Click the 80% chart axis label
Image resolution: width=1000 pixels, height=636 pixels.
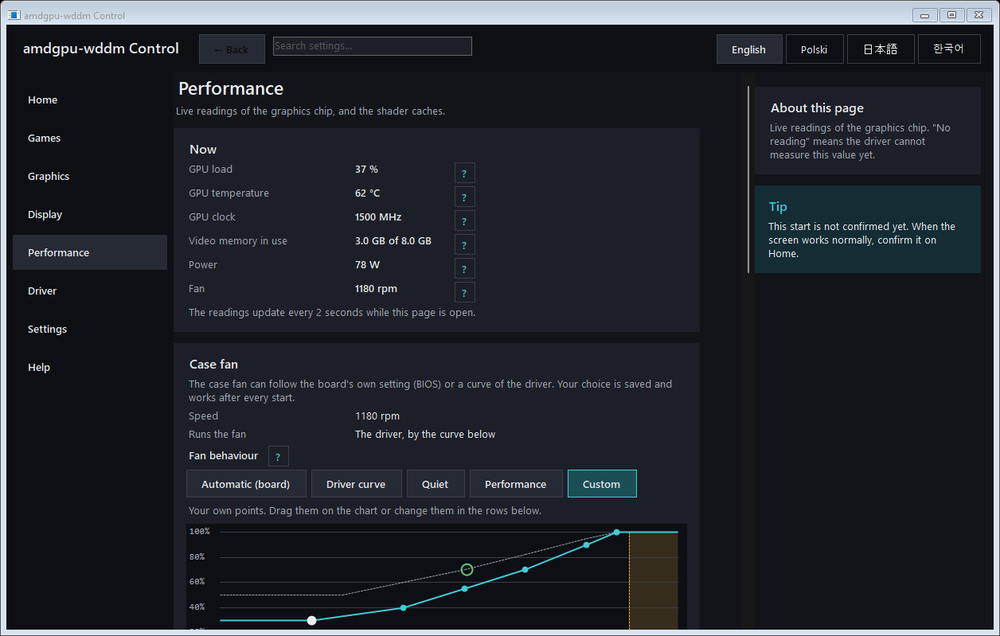pos(197,557)
